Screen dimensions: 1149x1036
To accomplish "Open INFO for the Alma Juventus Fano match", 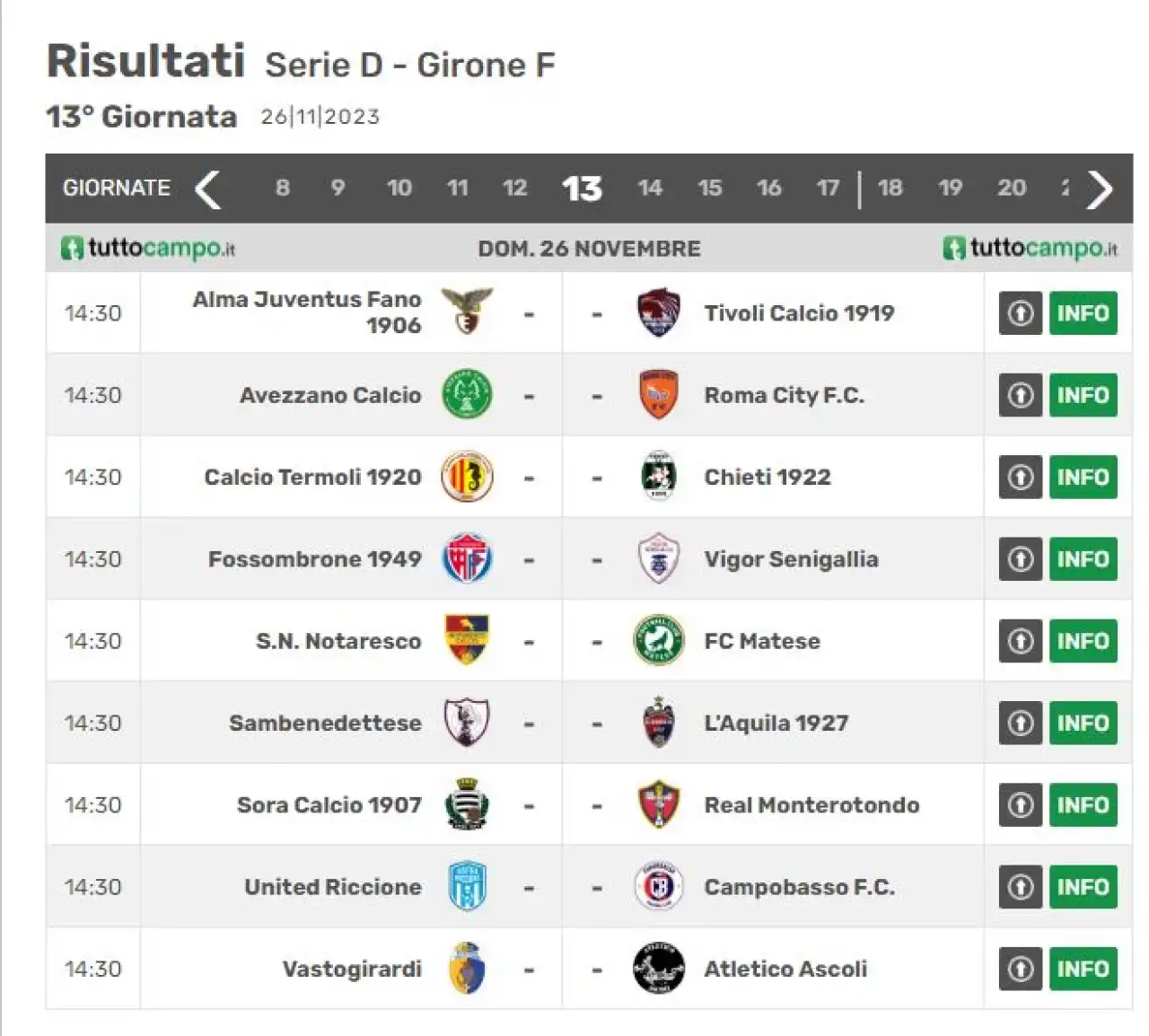I will pos(1083,312).
